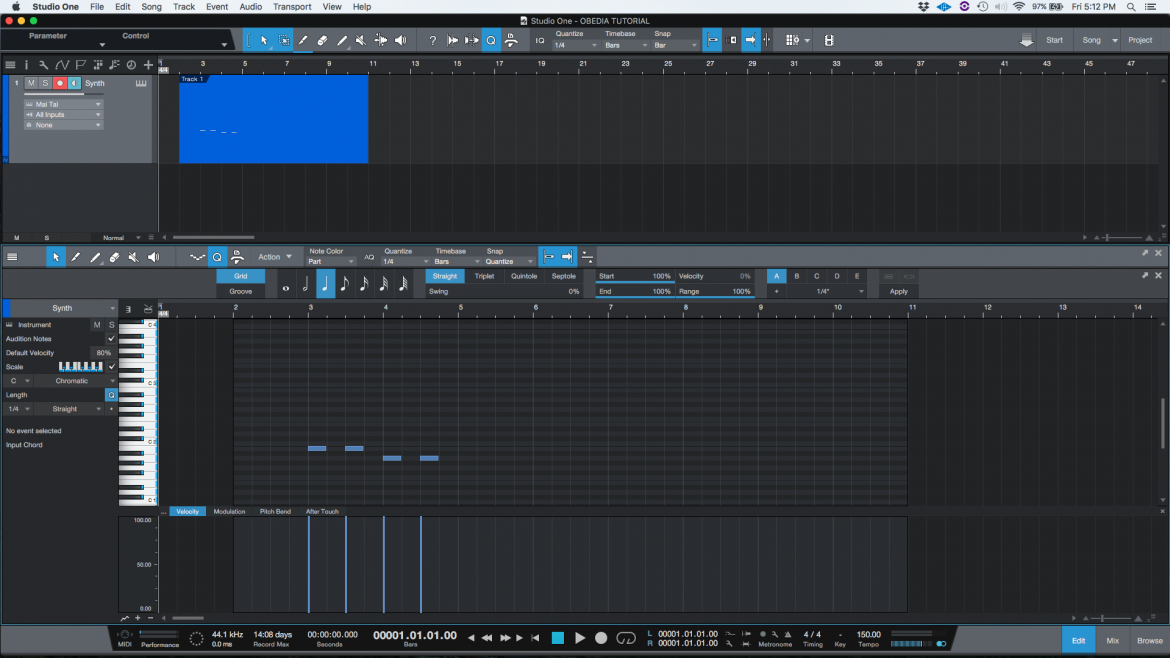Open the keyboard instrument editor icon on Synth track
The width and height of the screenshot is (1170, 658).
pos(141,84)
